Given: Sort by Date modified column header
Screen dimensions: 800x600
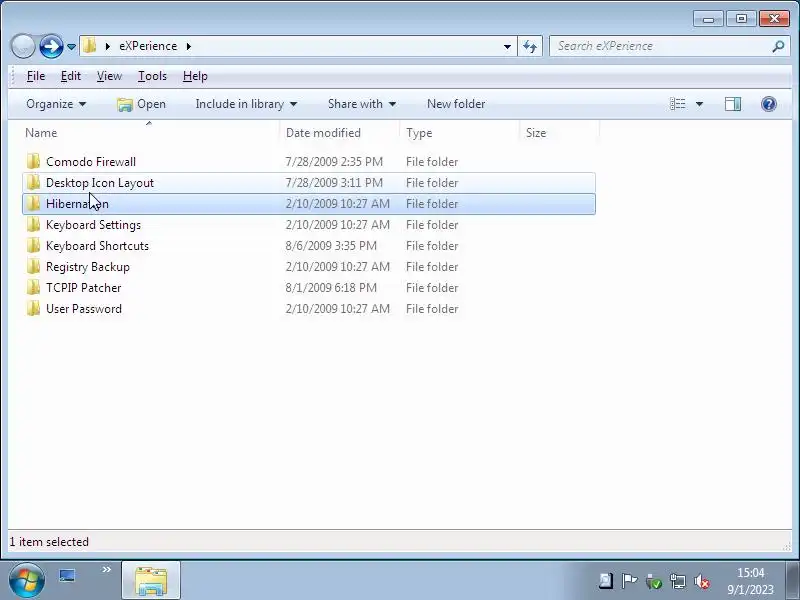Looking at the screenshot, I should [340, 133].
